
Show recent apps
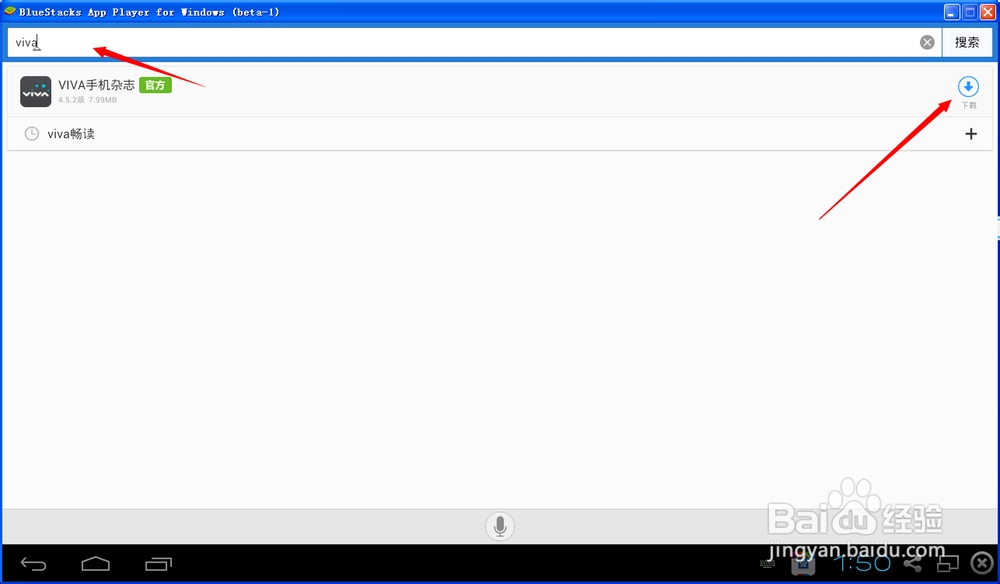pyautogui.click(x=158, y=564)
